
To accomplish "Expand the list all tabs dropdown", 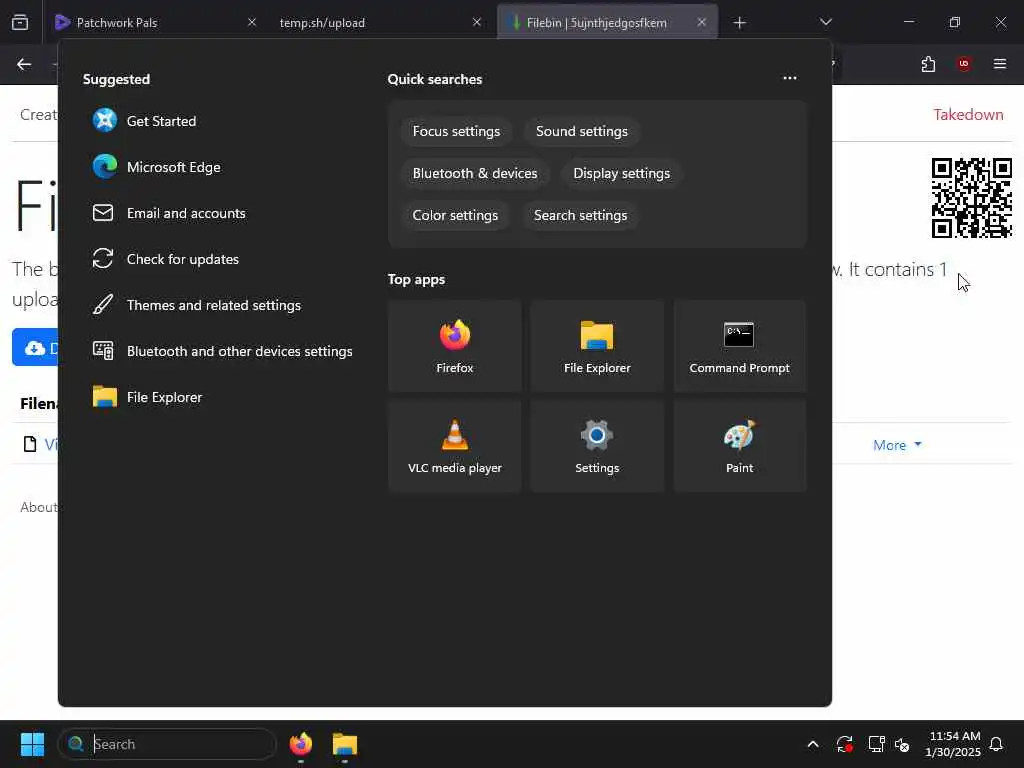I will pos(825,22).
